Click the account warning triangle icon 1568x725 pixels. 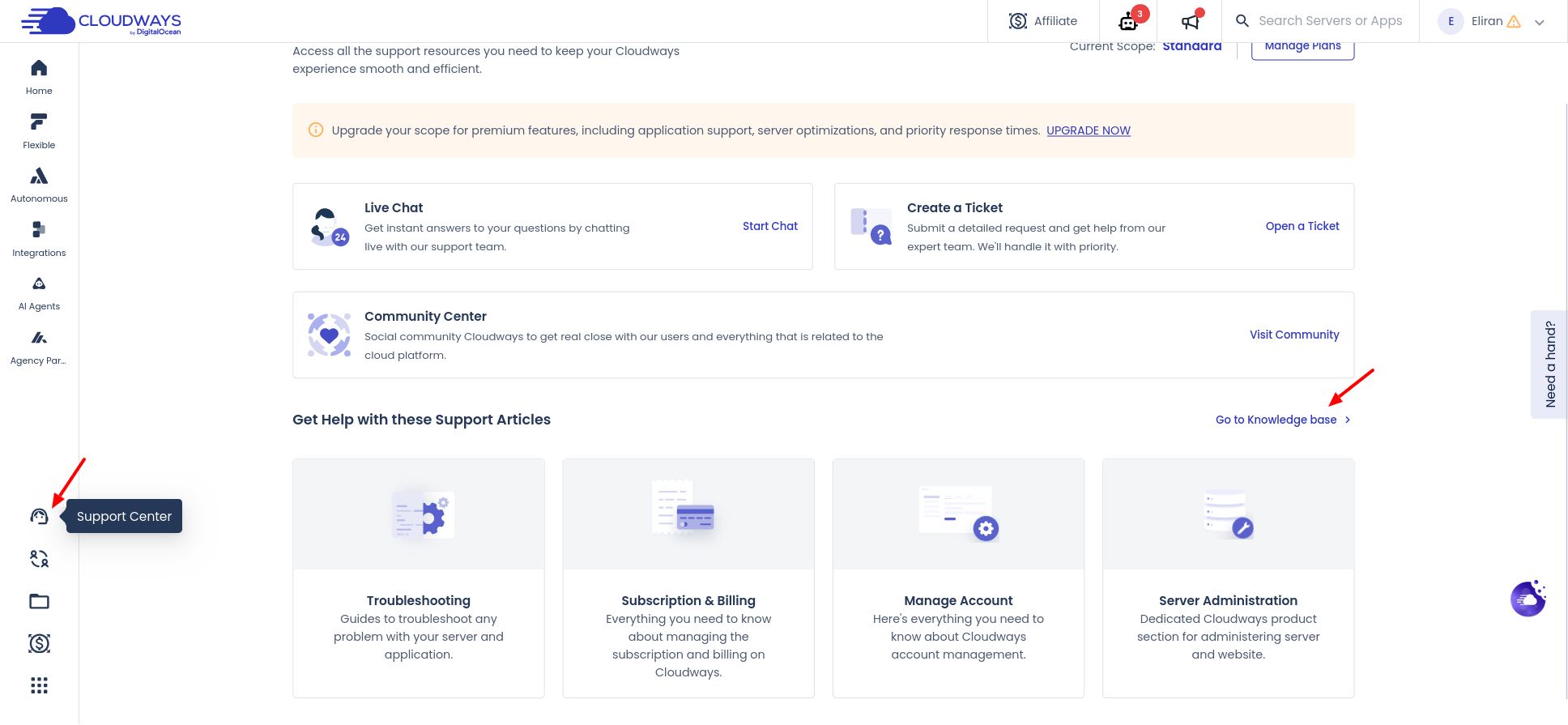point(1514,22)
